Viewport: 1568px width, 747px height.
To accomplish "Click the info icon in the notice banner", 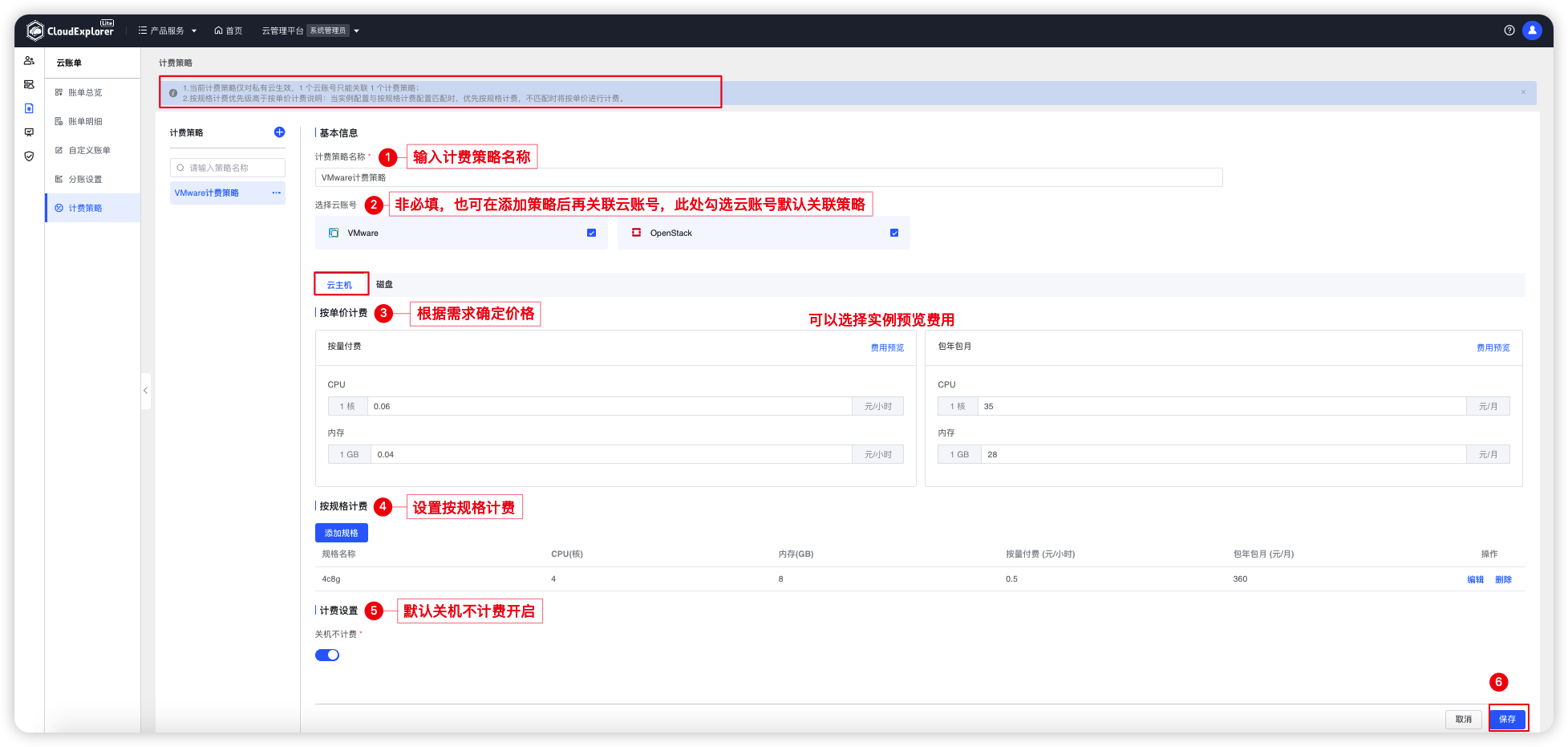I will click(173, 93).
